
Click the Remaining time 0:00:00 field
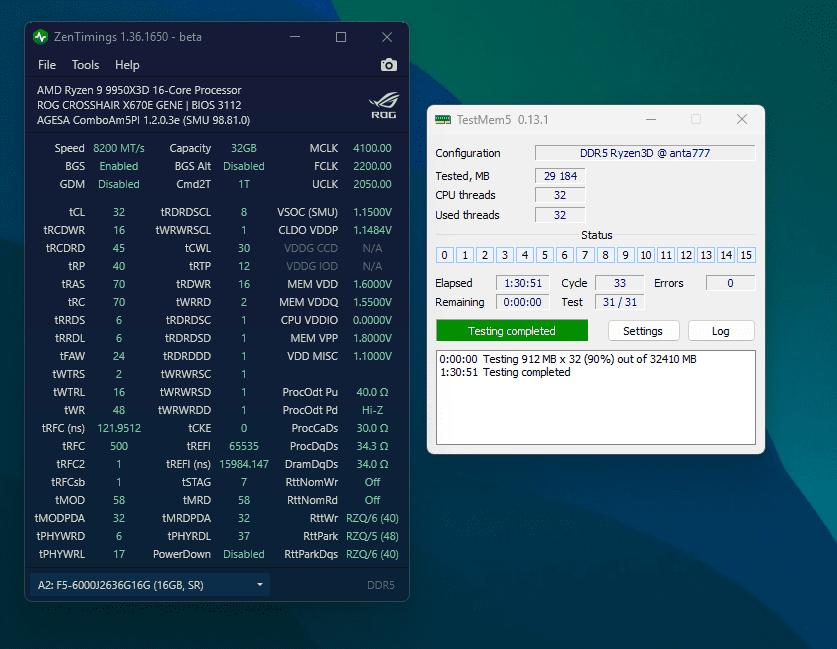point(523,302)
